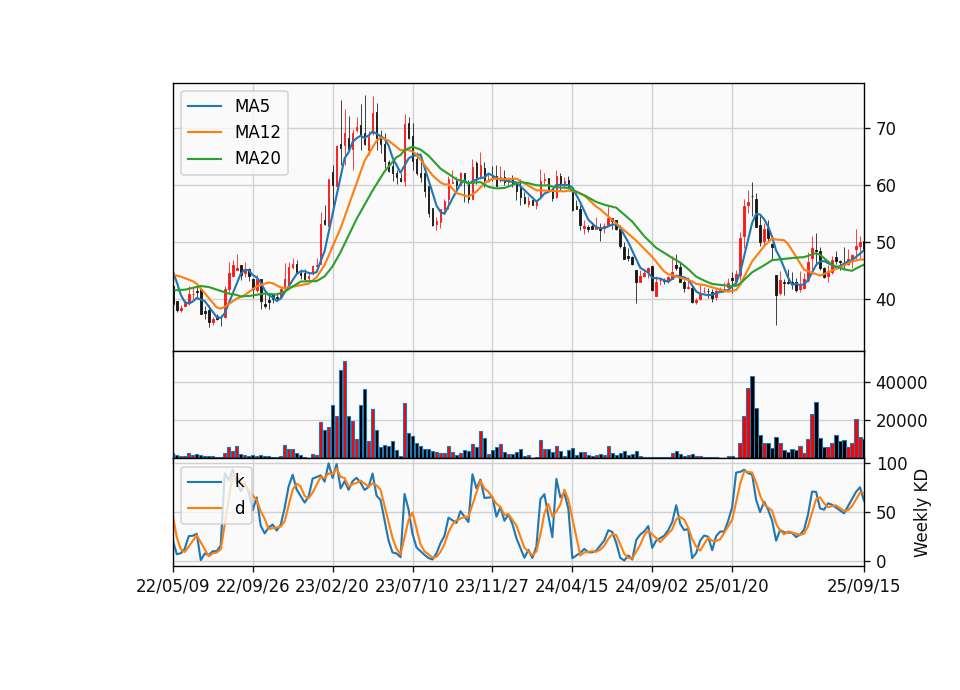Click the MA5 legend label
Viewport: 960px width, 690px height.
[252, 106]
